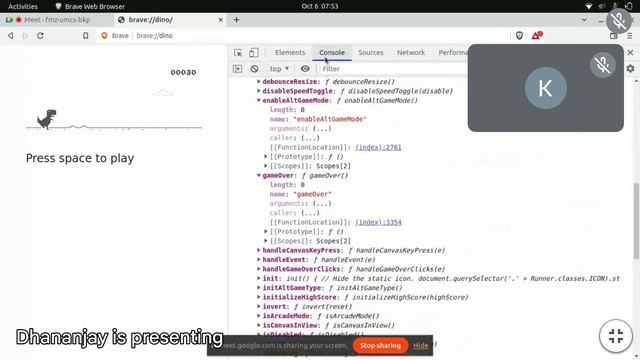Image resolution: width=640 pixels, height=360 pixels.
Task: Open the Brave Rewards triangle icon
Action: point(536,36)
